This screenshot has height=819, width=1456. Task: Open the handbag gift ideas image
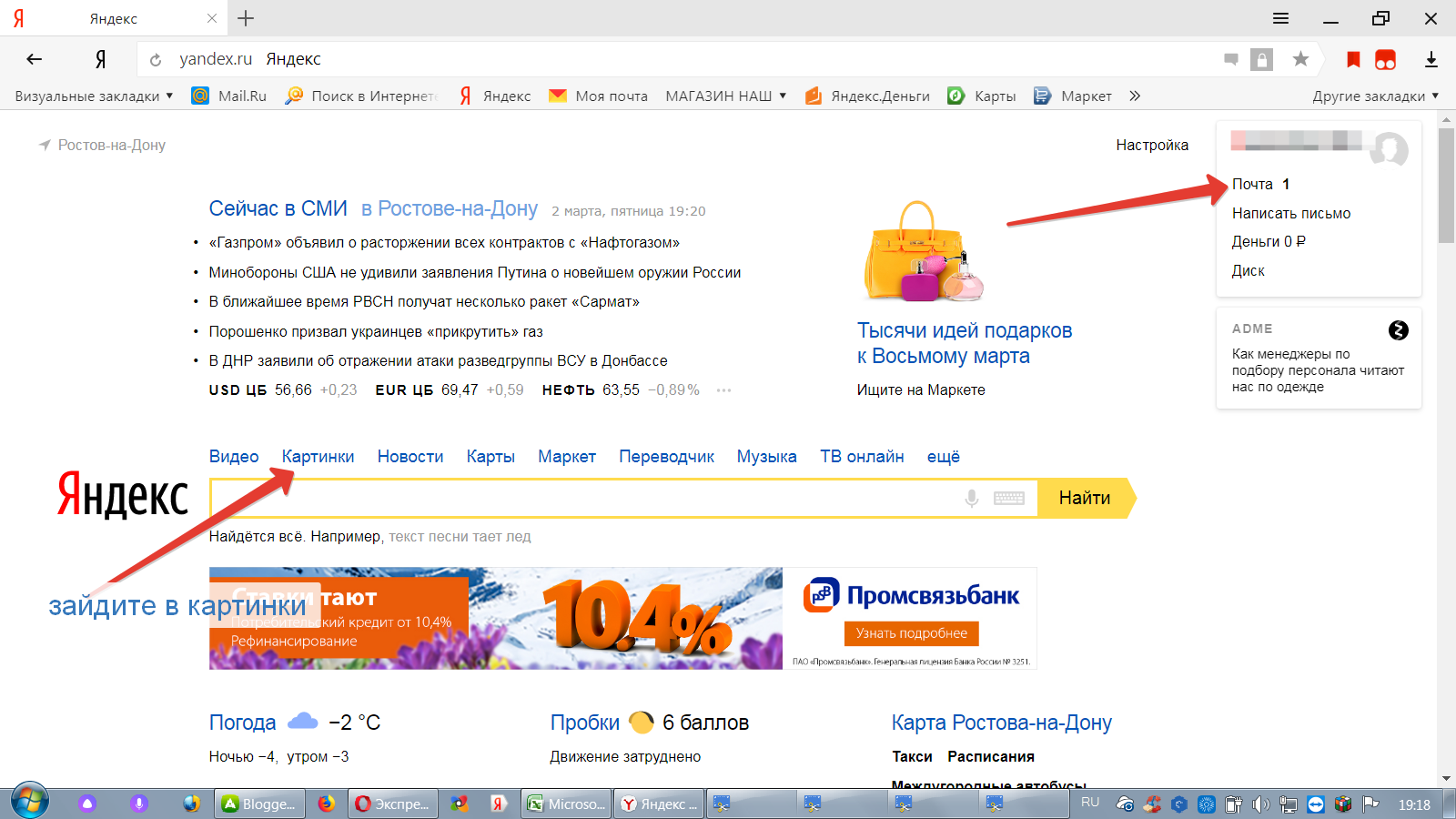(x=924, y=251)
